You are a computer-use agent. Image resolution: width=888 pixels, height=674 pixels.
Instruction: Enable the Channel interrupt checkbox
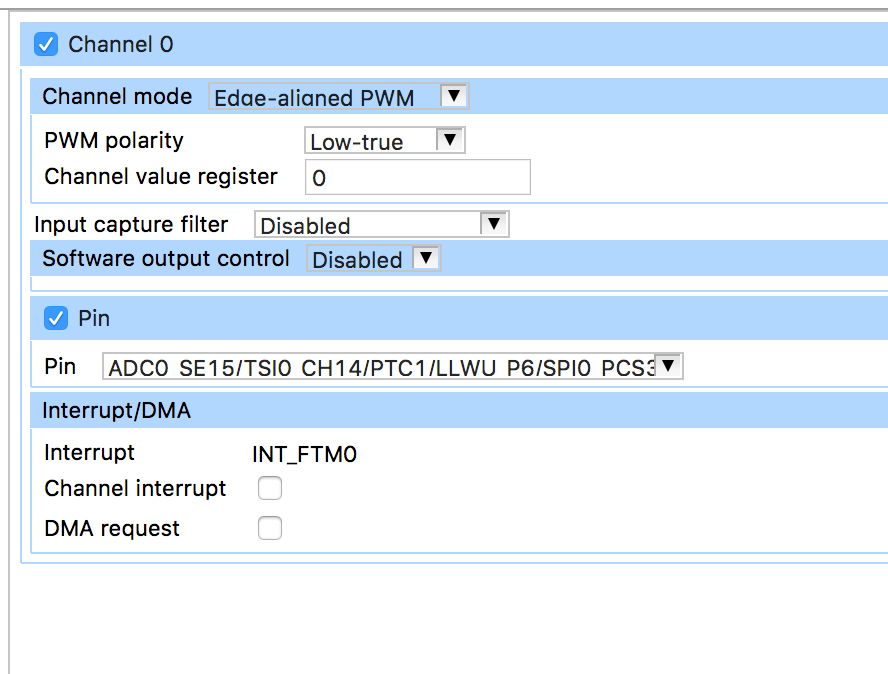coord(270,489)
